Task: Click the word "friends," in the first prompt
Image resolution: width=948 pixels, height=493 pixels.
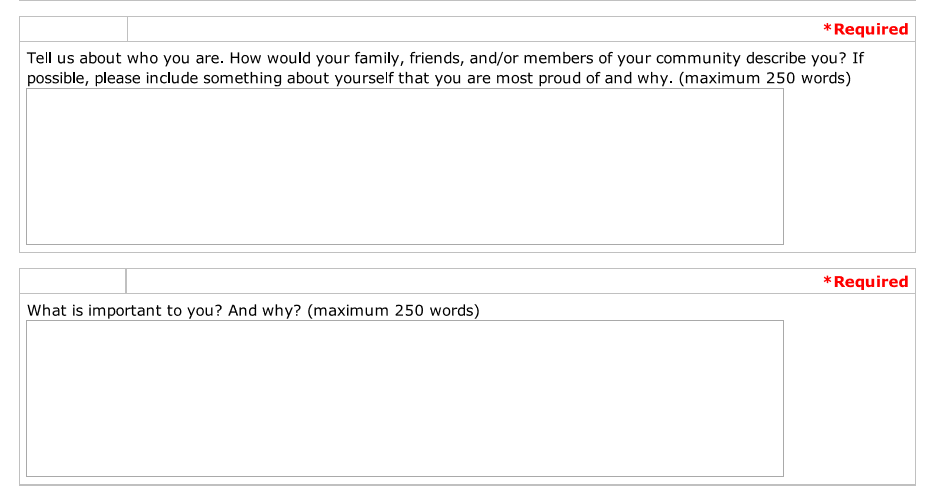Action: (x=437, y=58)
